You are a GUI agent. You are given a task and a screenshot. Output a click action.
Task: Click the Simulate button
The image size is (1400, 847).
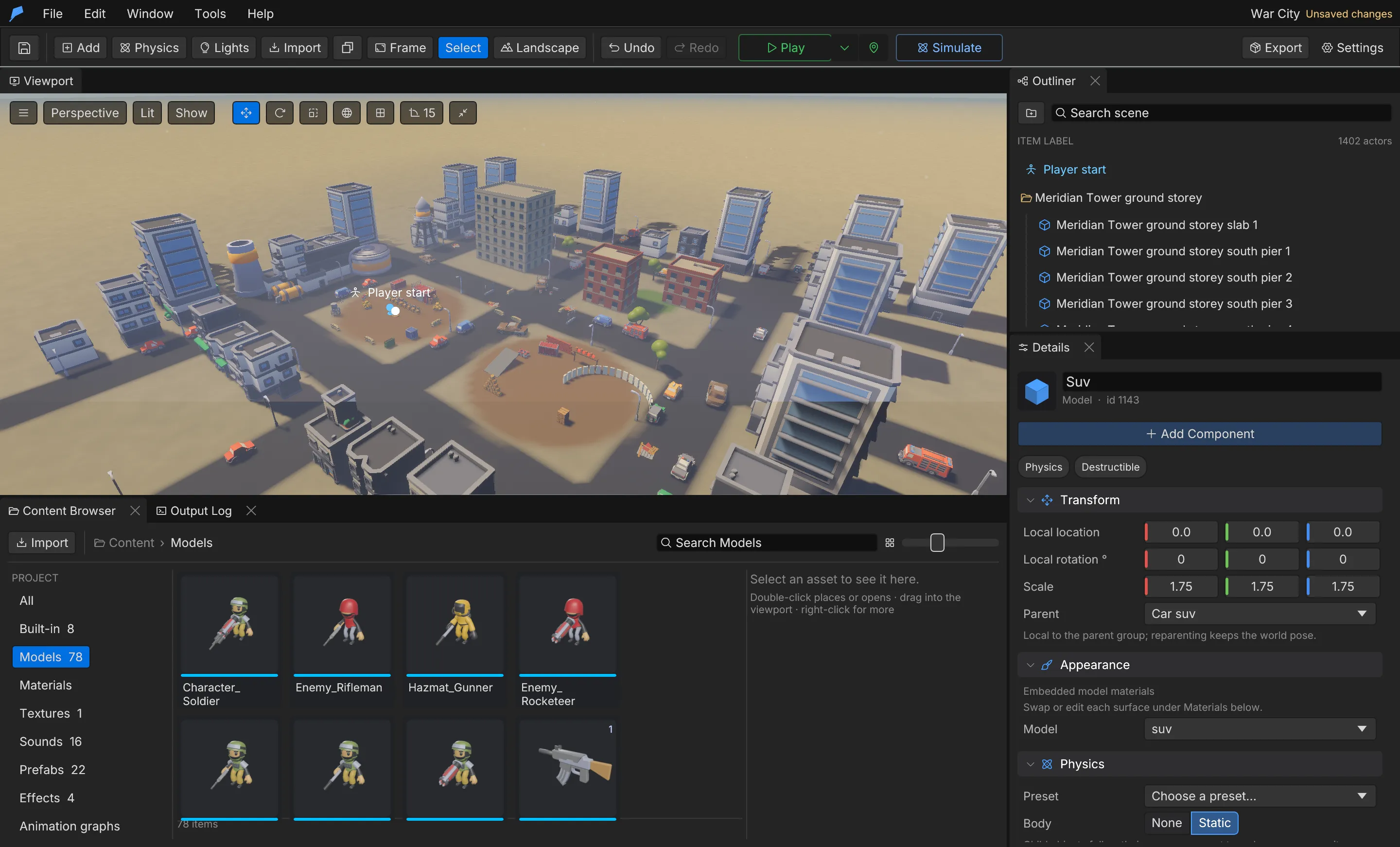click(949, 48)
